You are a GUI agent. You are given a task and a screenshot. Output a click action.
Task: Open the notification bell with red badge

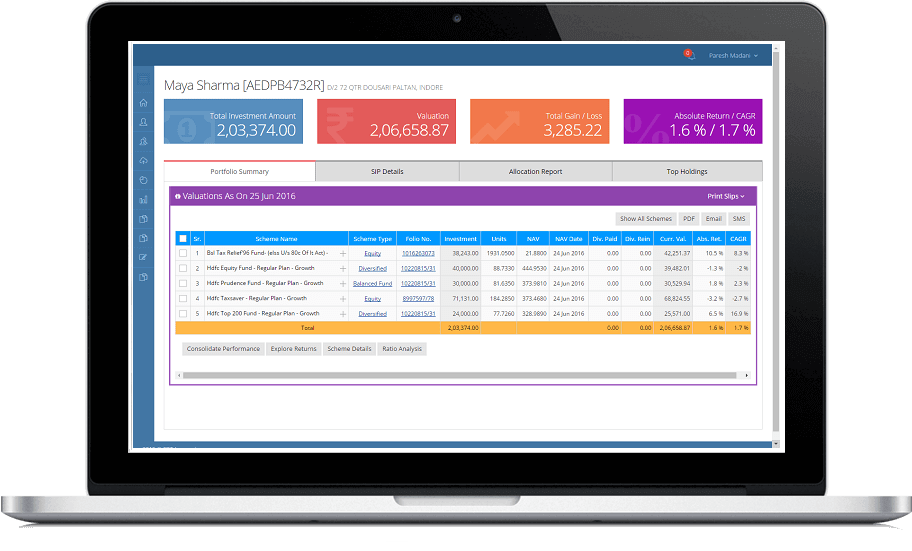pyautogui.click(x=689, y=55)
